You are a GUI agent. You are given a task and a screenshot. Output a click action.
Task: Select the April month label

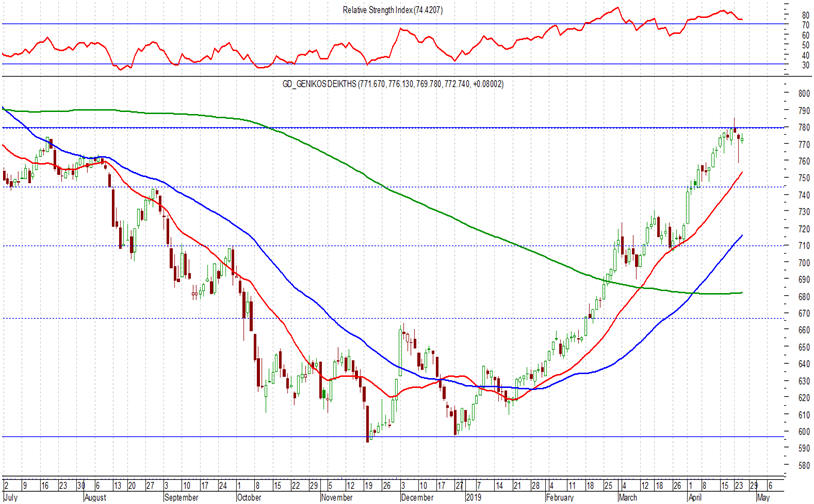click(x=695, y=497)
